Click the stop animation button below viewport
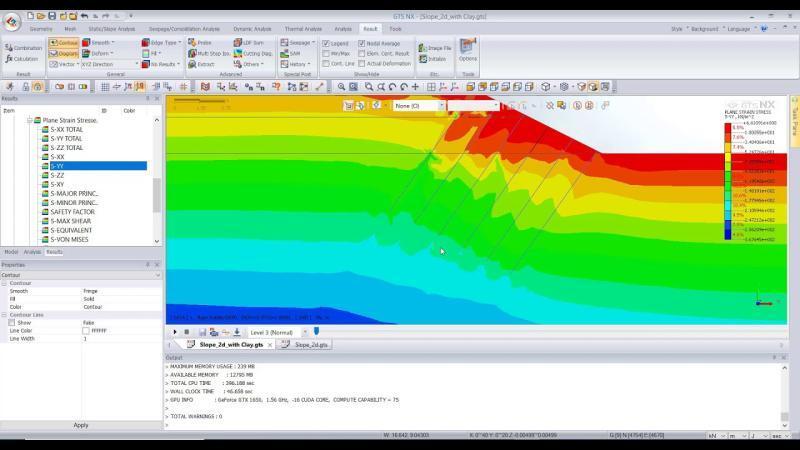 coord(187,332)
